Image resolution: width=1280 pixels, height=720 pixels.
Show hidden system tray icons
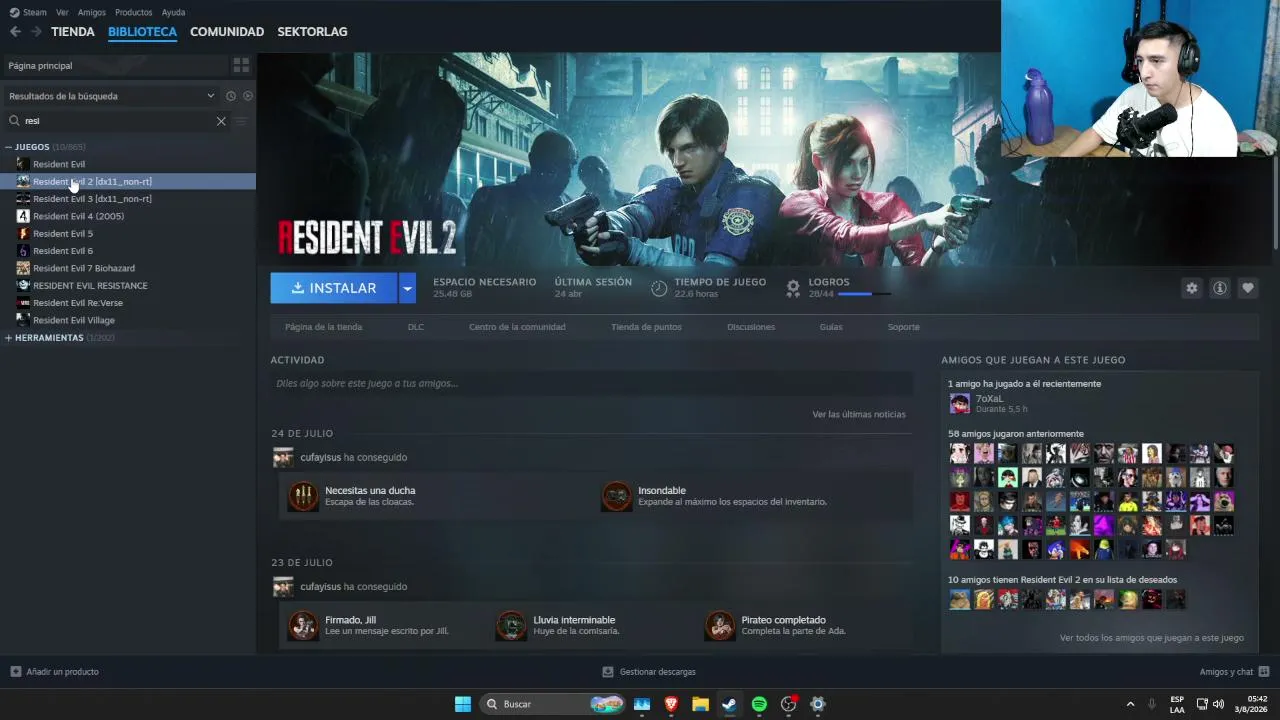coord(1131,704)
